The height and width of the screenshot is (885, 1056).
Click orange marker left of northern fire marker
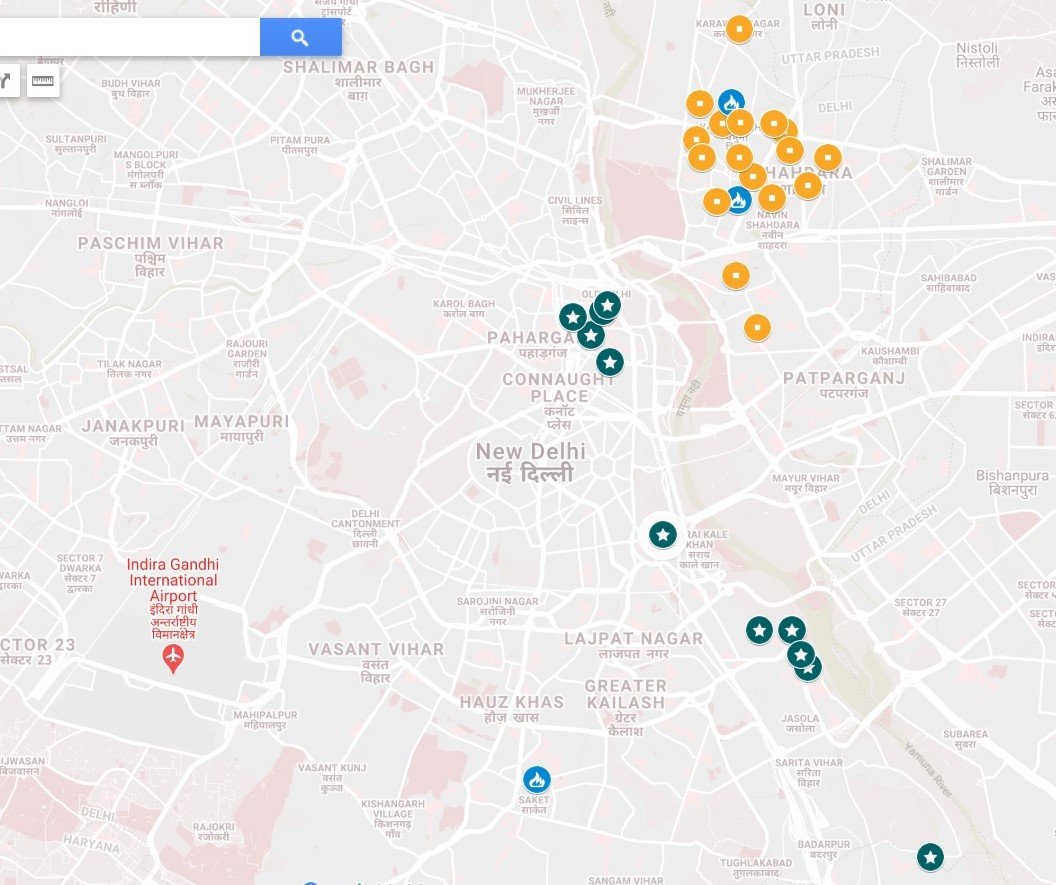pos(699,103)
